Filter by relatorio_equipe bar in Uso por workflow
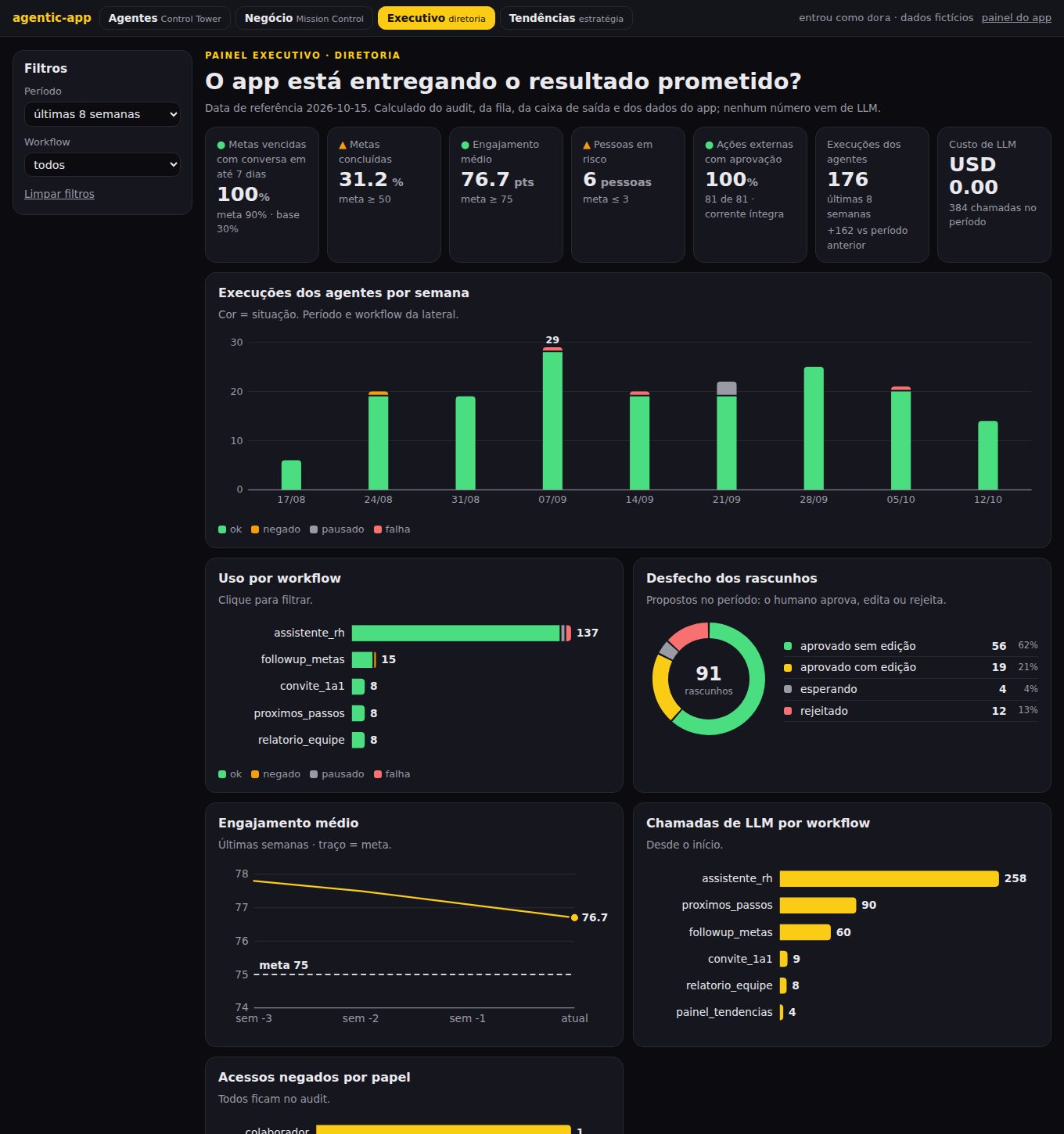 tap(358, 740)
